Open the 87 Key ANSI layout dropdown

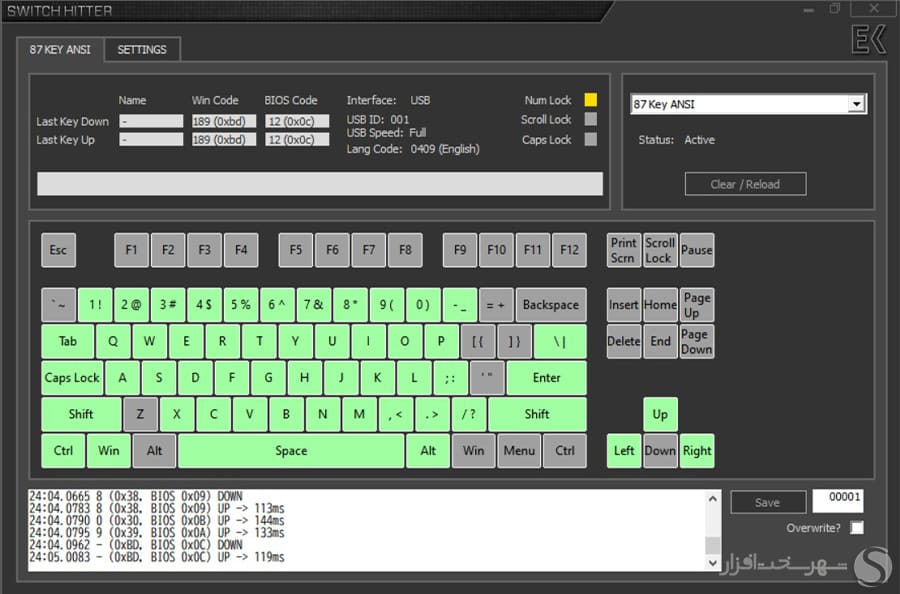click(x=856, y=105)
